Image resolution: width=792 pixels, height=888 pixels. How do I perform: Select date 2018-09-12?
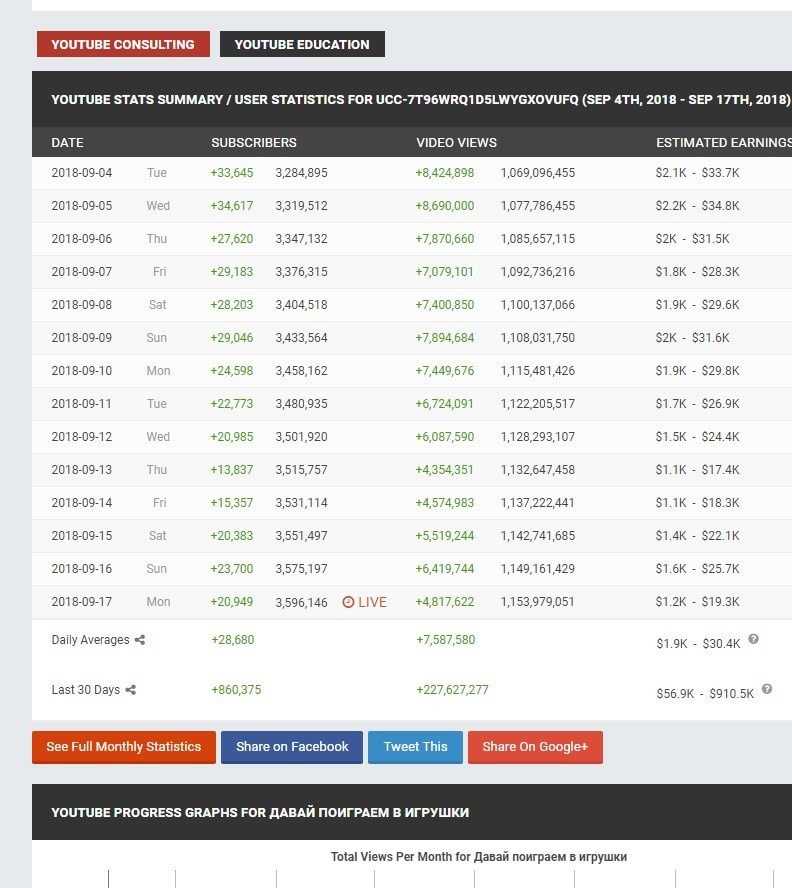click(x=82, y=437)
